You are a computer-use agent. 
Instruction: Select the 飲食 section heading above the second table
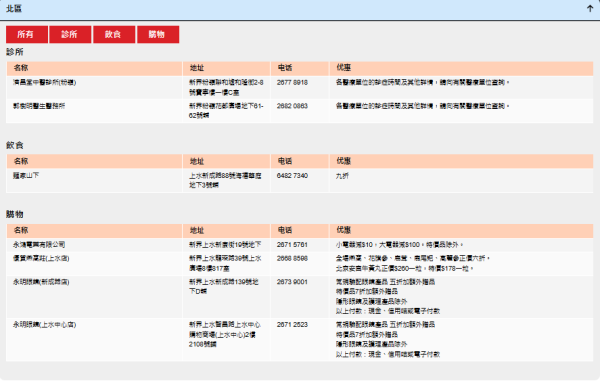point(15,145)
